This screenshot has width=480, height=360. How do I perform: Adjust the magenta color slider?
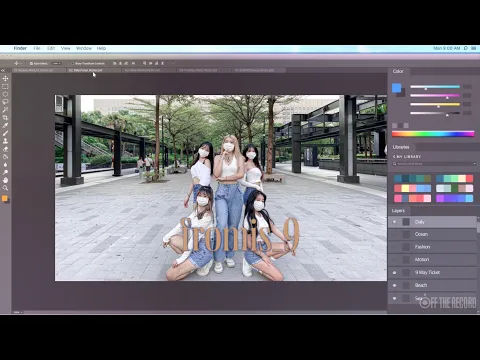435,96
